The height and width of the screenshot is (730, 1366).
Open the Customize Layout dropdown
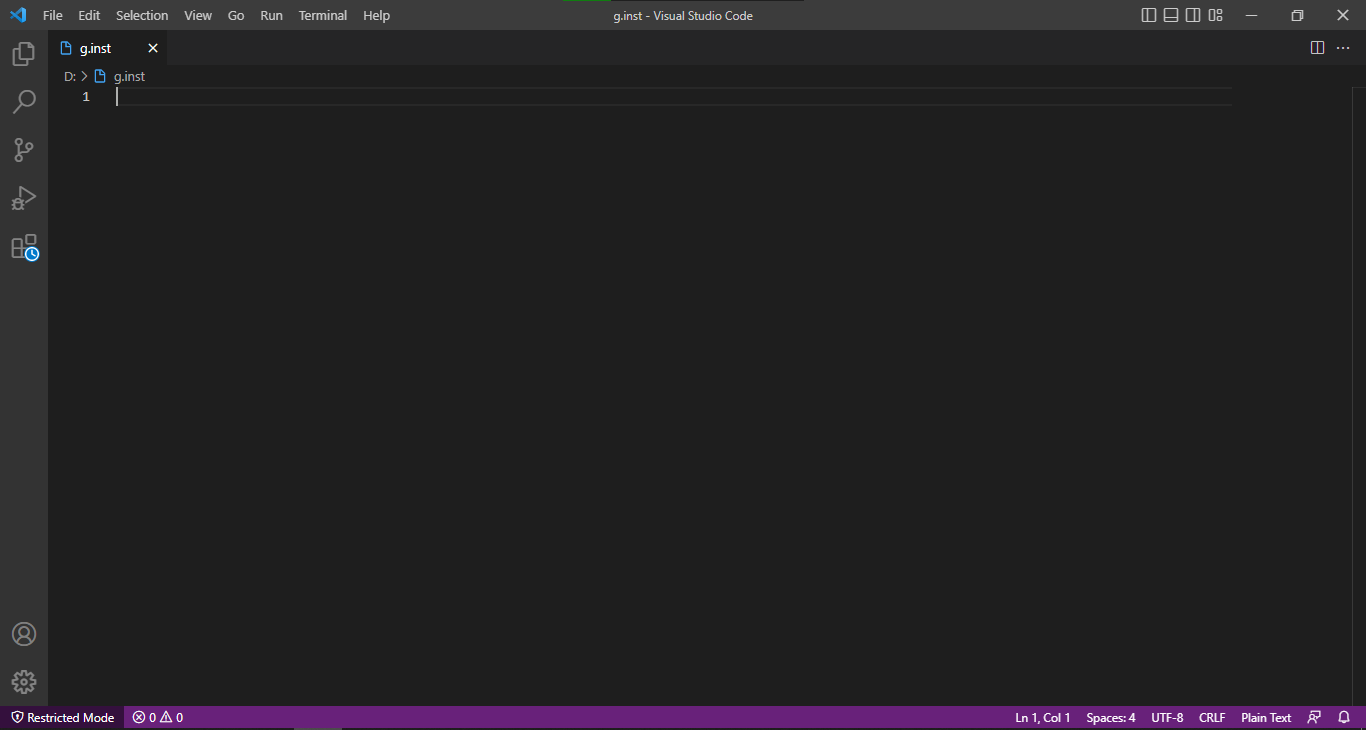click(1215, 15)
